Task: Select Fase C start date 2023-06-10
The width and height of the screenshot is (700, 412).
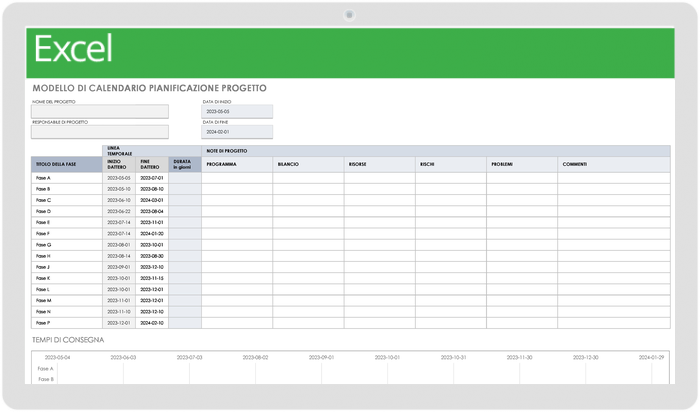Action: tap(119, 200)
